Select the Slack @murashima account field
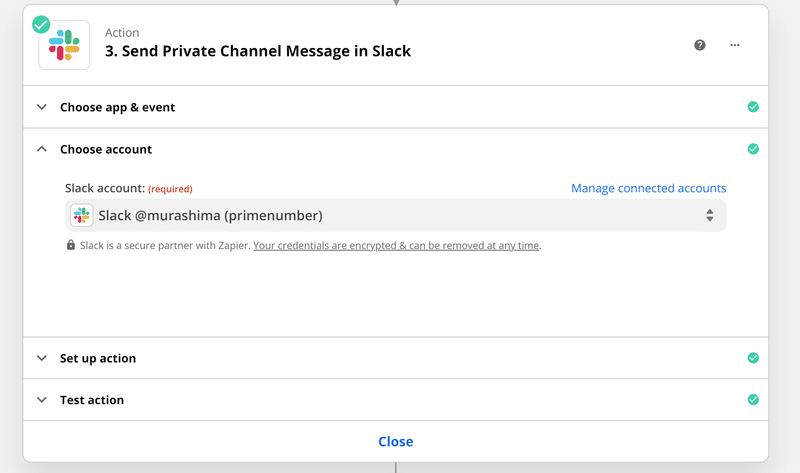The width and height of the screenshot is (800, 473). click(395, 215)
